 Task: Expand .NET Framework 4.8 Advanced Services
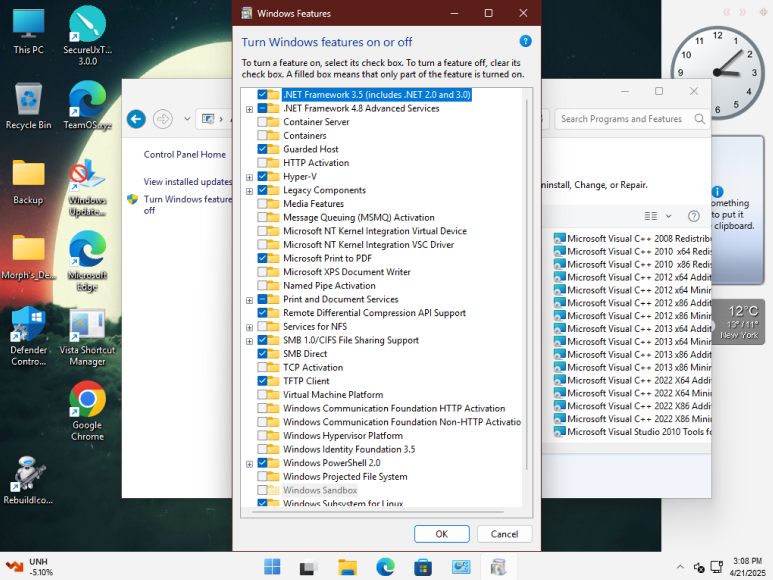point(249,109)
